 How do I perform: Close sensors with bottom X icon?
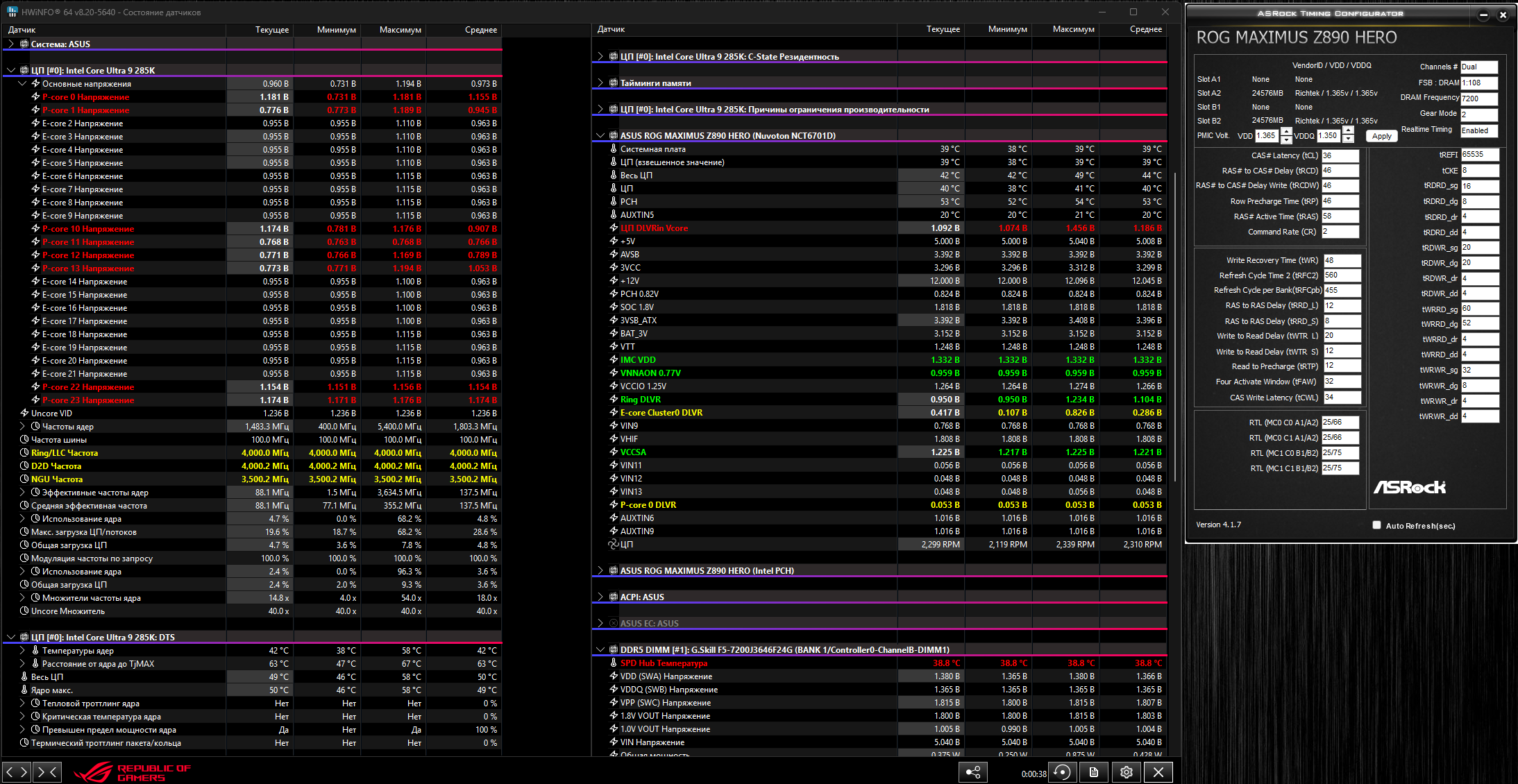1158,772
